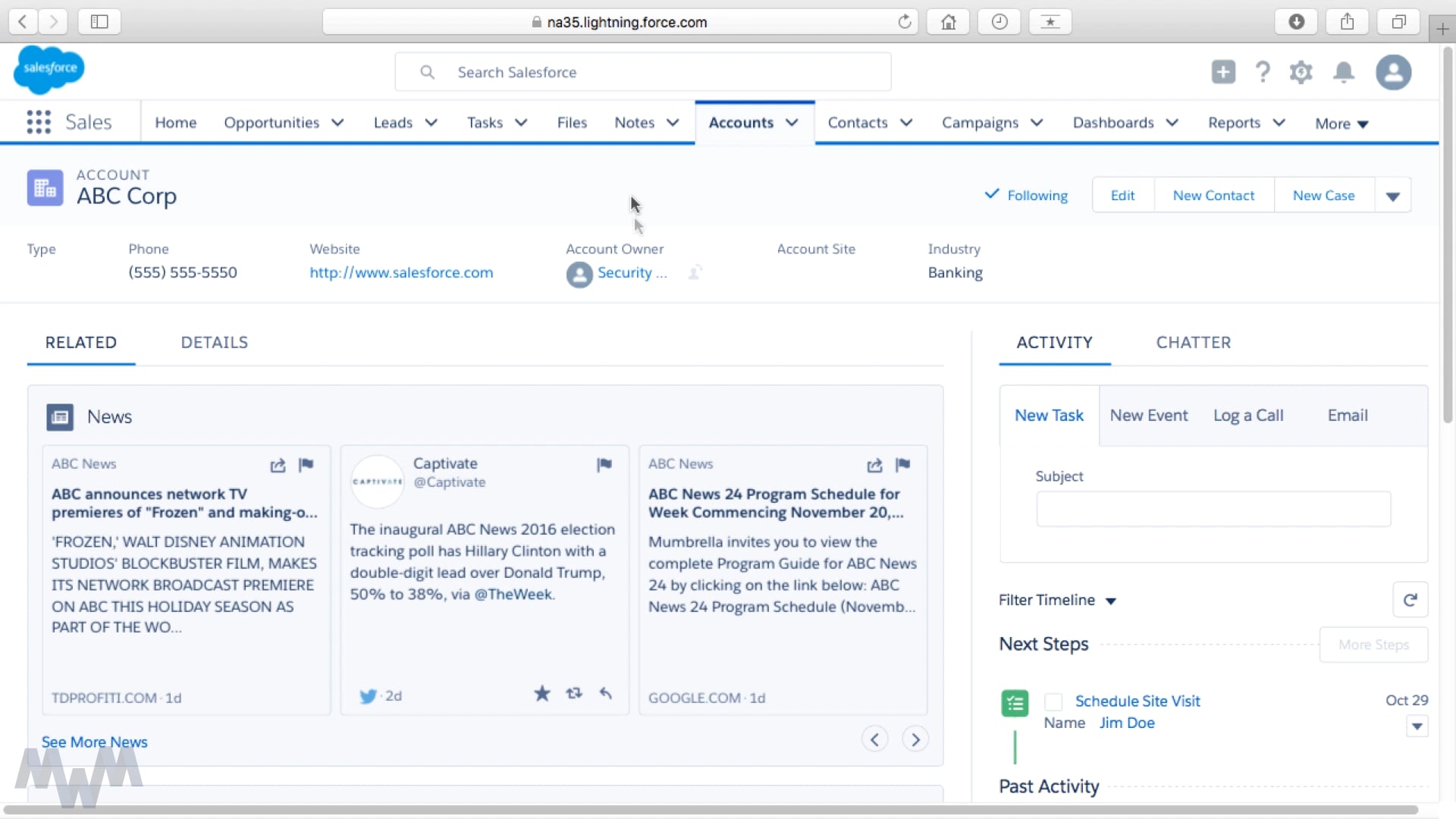Refresh the activity timeline
1456x819 pixels.
click(1410, 600)
